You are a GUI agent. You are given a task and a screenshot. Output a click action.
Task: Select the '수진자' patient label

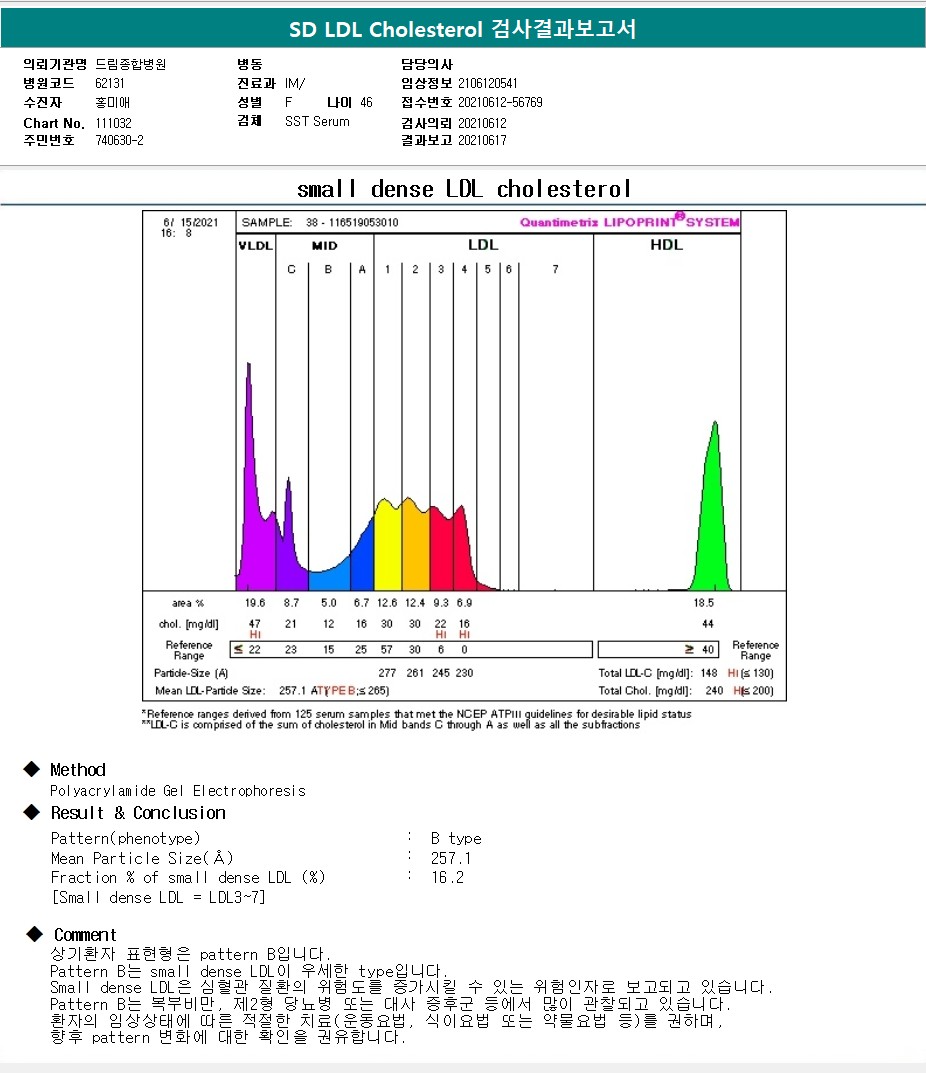click(42, 103)
